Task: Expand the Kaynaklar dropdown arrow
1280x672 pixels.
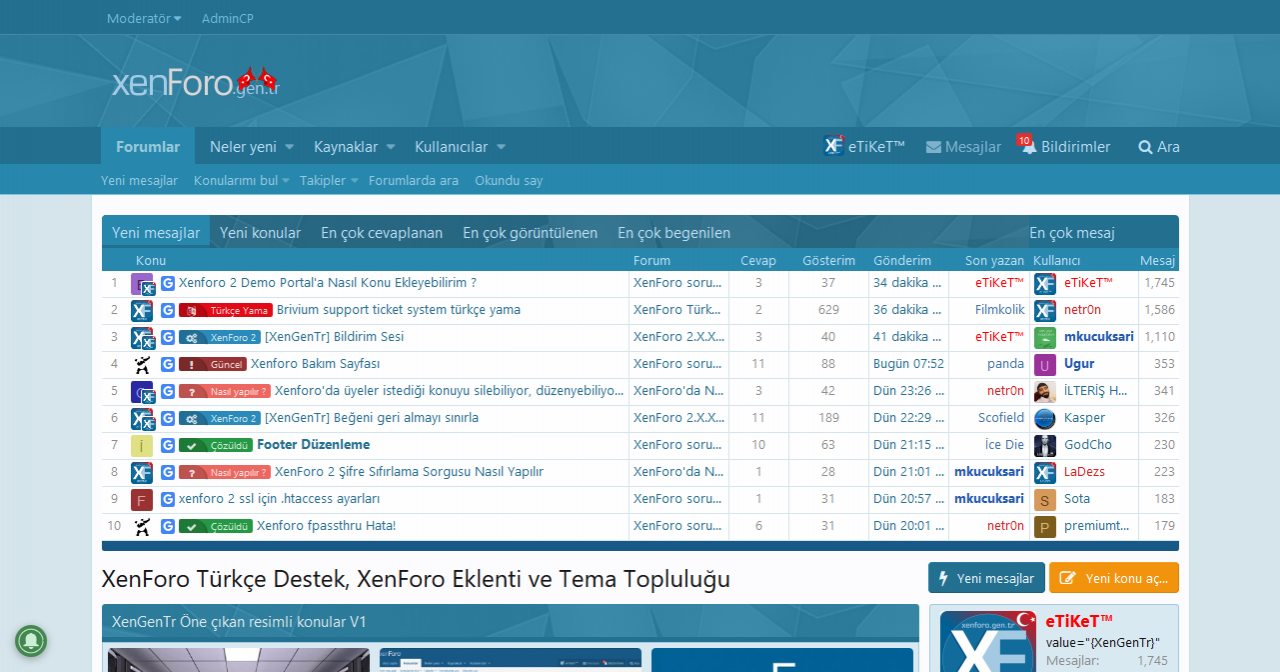Action: pos(391,147)
